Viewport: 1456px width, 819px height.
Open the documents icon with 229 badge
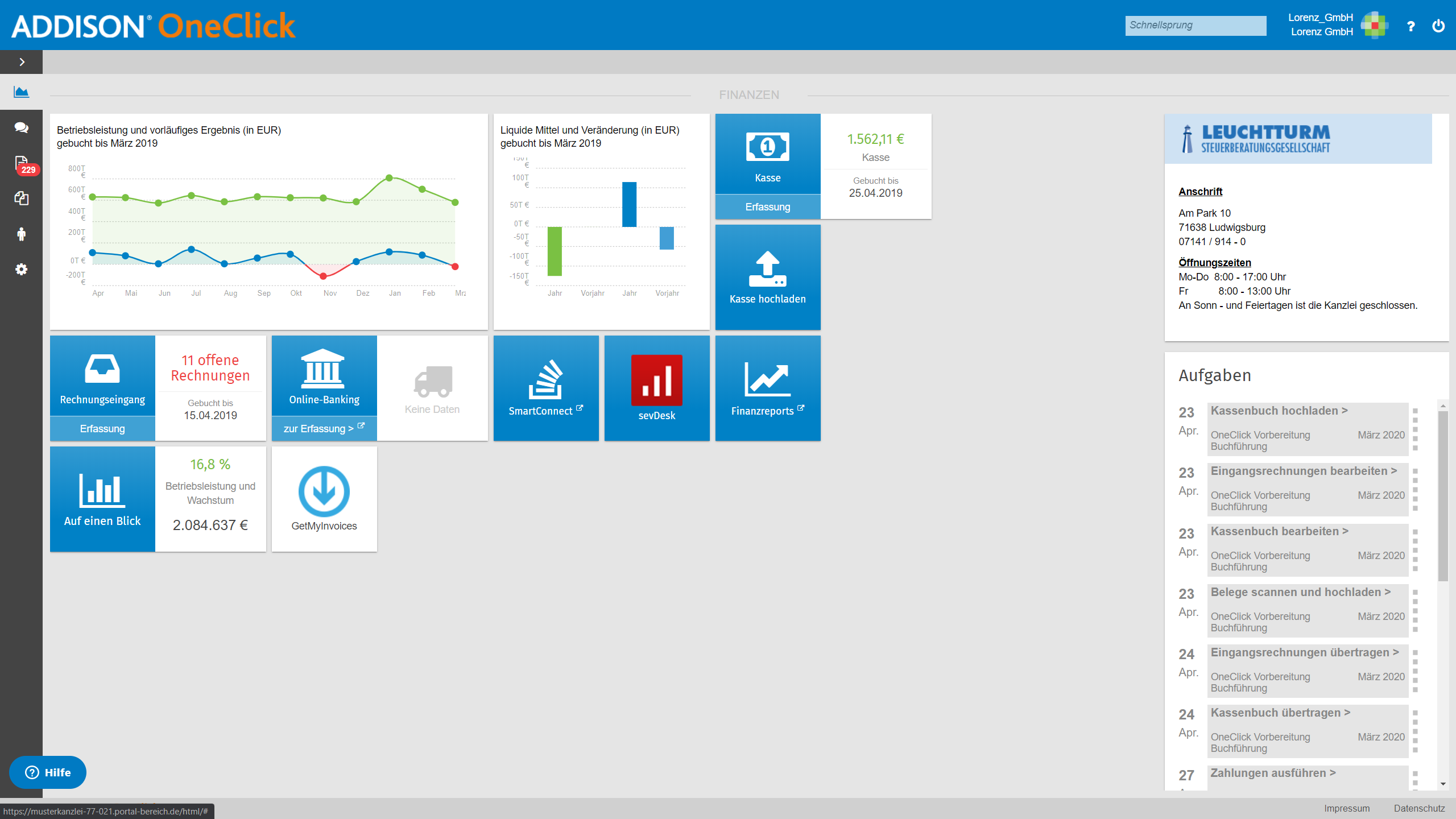click(x=23, y=164)
